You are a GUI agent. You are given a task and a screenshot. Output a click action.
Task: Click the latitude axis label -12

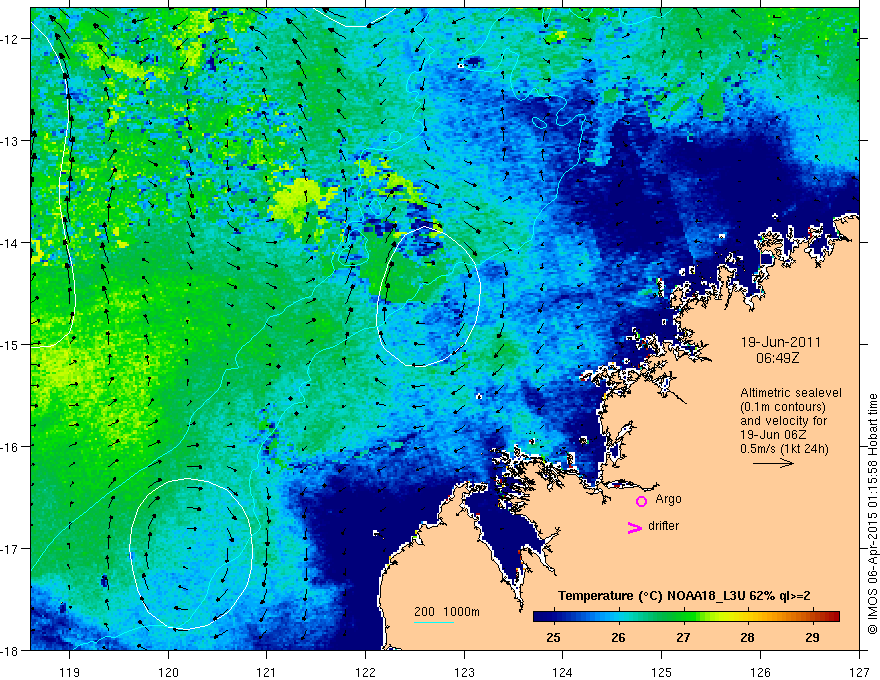coord(10,39)
